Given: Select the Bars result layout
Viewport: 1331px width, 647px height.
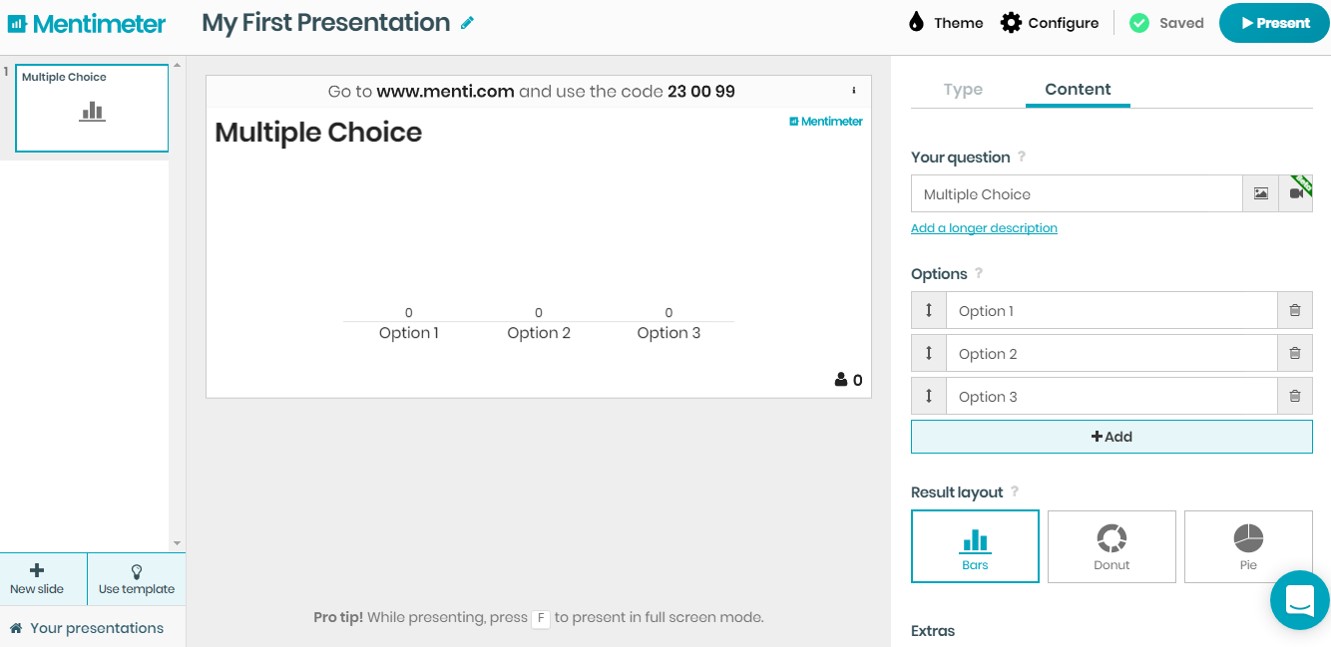Looking at the screenshot, I should [975, 546].
